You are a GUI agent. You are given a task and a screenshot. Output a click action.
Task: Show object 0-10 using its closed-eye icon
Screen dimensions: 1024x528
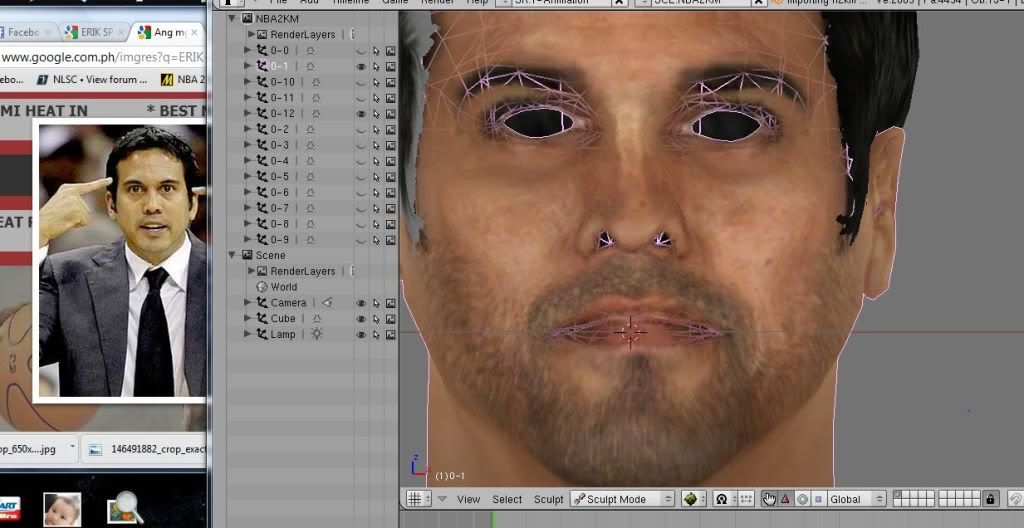[360, 82]
